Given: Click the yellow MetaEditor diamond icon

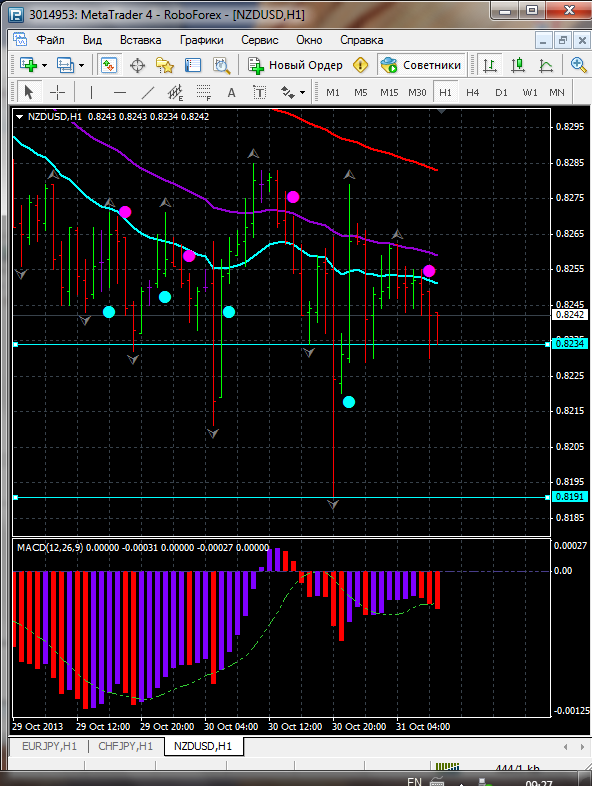Looking at the screenshot, I should (x=360, y=65).
